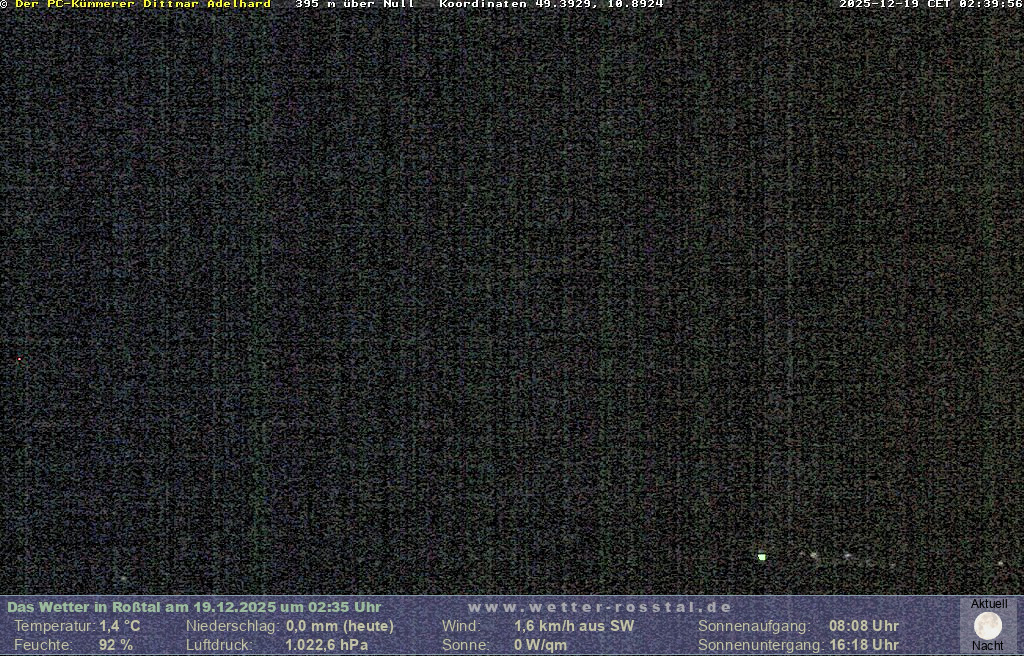This screenshot has width=1024, height=656.
Task: Click the 'Nacht' label below the moon
Action: pyautogui.click(x=988, y=646)
